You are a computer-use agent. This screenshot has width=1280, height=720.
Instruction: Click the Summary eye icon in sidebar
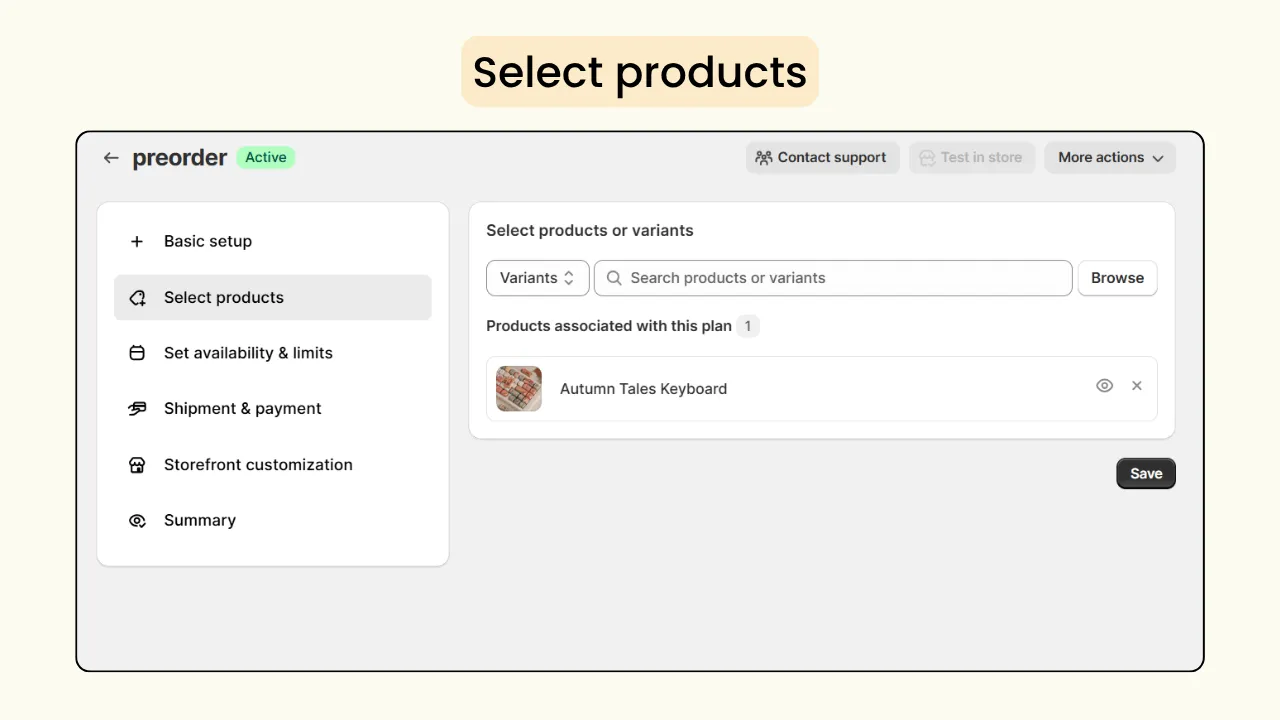click(x=137, y=520)
